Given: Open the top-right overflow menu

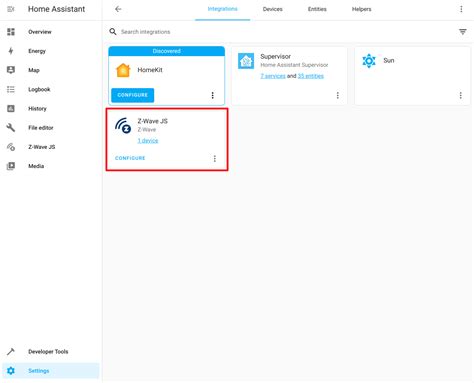Looking at the screenshot, I should click(x=461, y=9).
